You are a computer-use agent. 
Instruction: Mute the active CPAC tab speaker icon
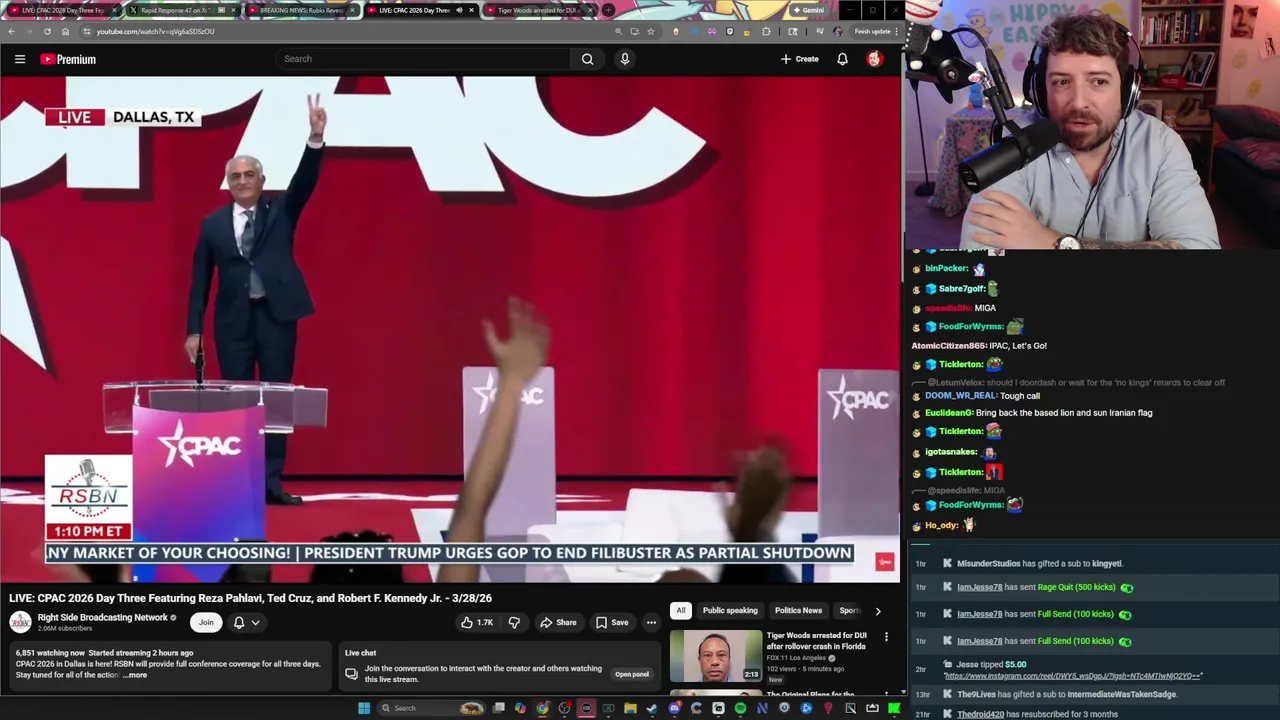coord(459,10)
